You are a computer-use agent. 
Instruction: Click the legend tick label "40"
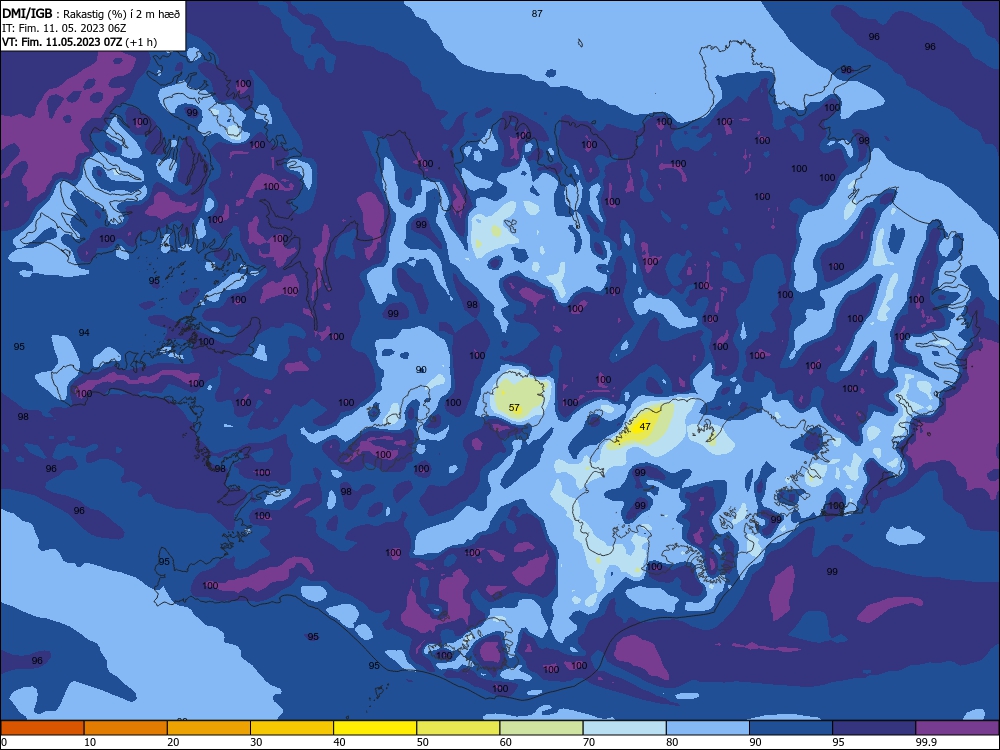tap(339, 742)
